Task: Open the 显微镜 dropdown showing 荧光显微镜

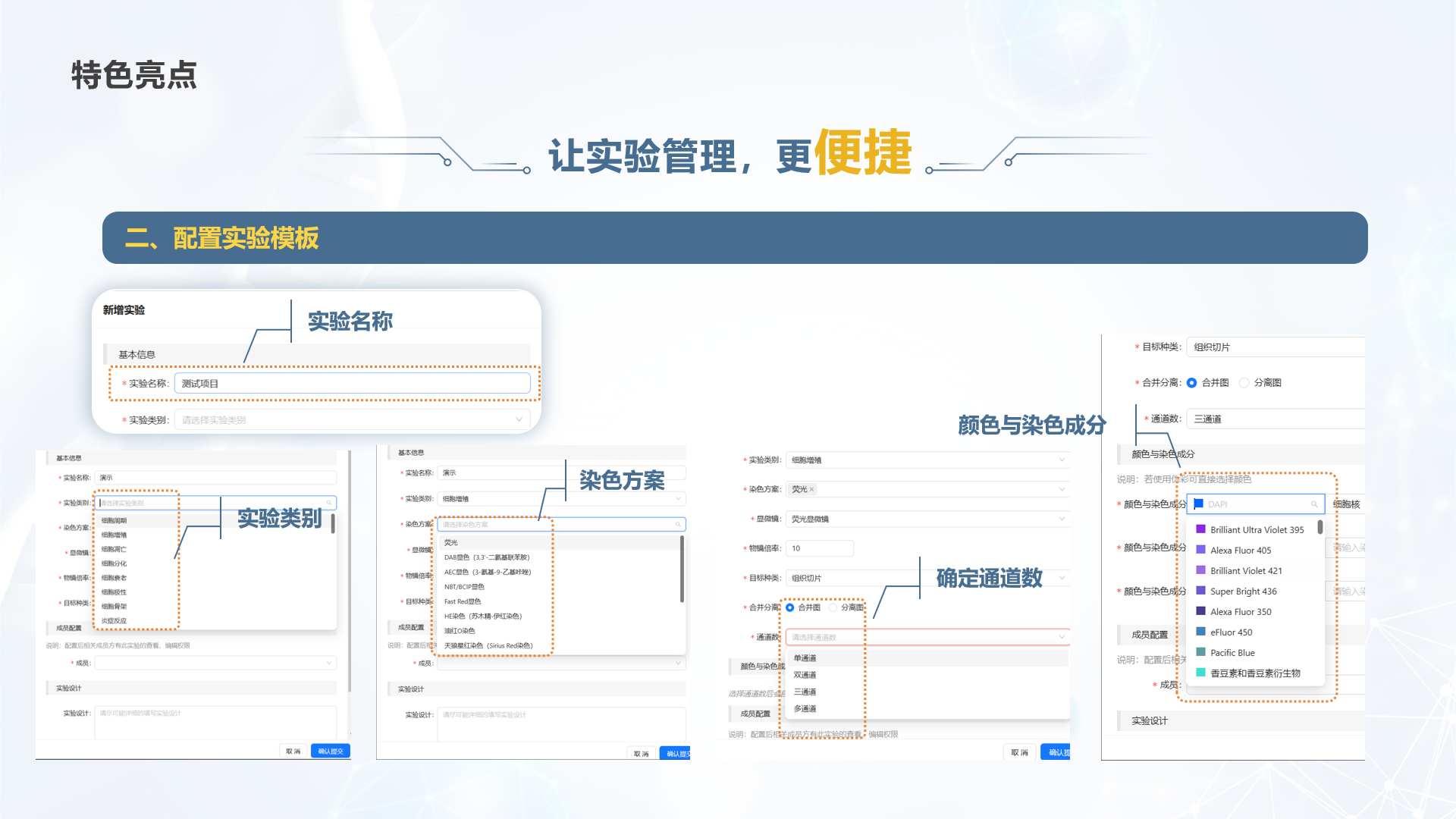Action: 927,519
